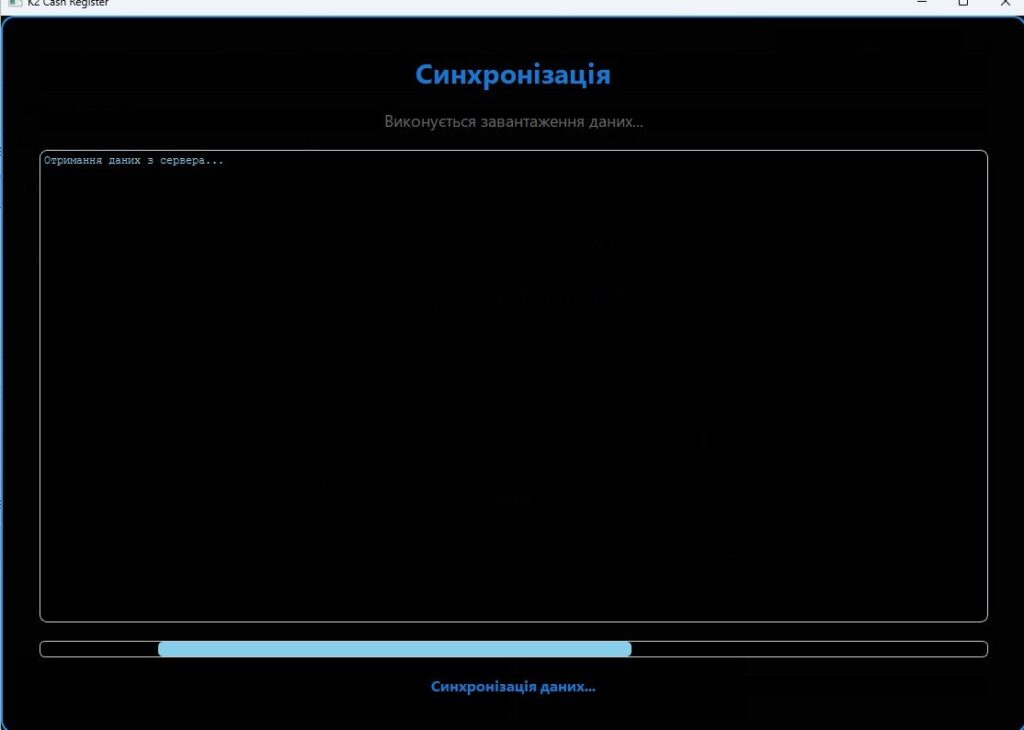This screenshot has height=730, width=1024.
Task: Click the 'Синхронізація даних...' label below the progress bar
Action: coord(513,686)
